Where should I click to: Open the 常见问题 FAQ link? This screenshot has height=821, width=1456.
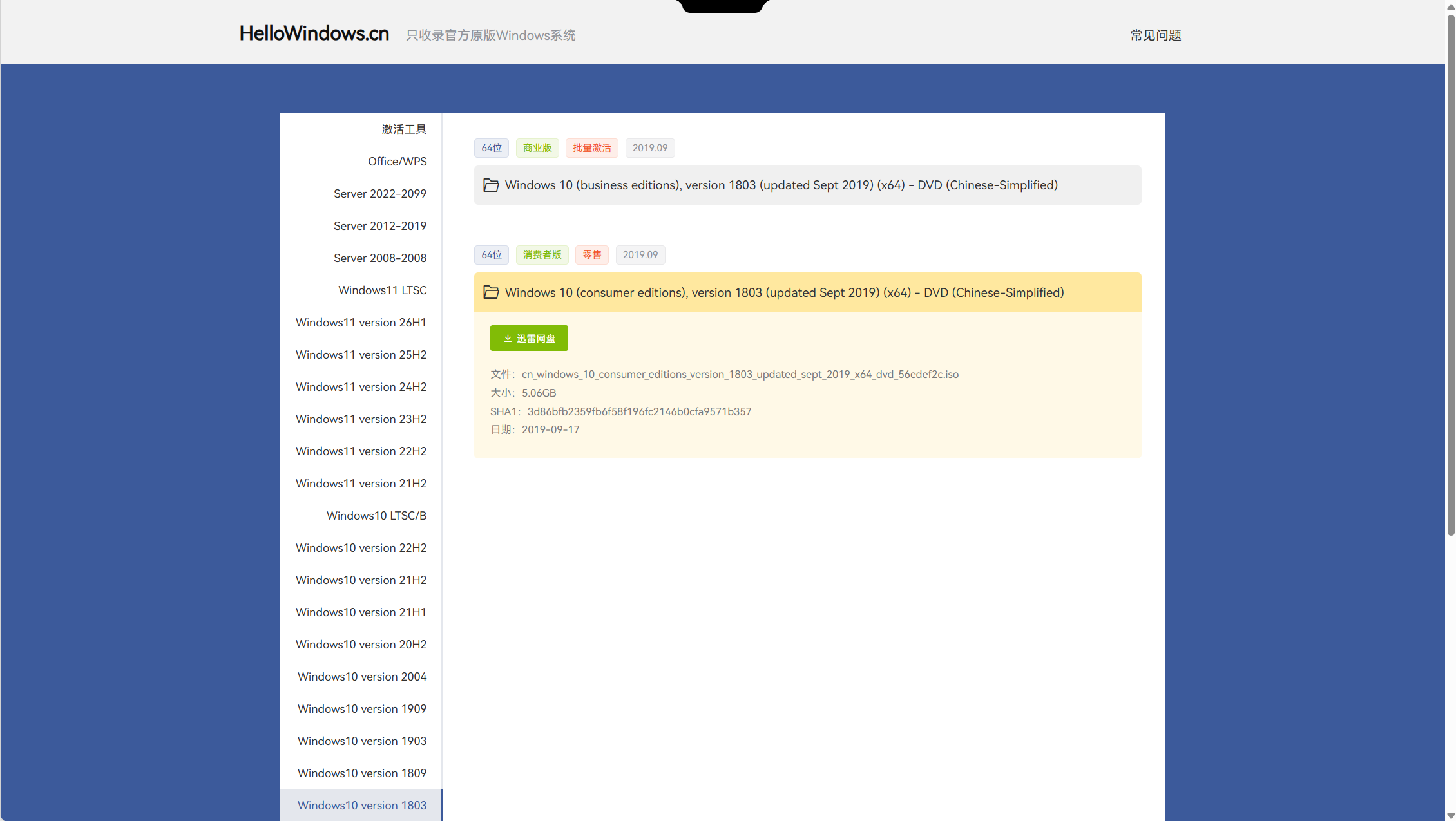[1156, 35]
